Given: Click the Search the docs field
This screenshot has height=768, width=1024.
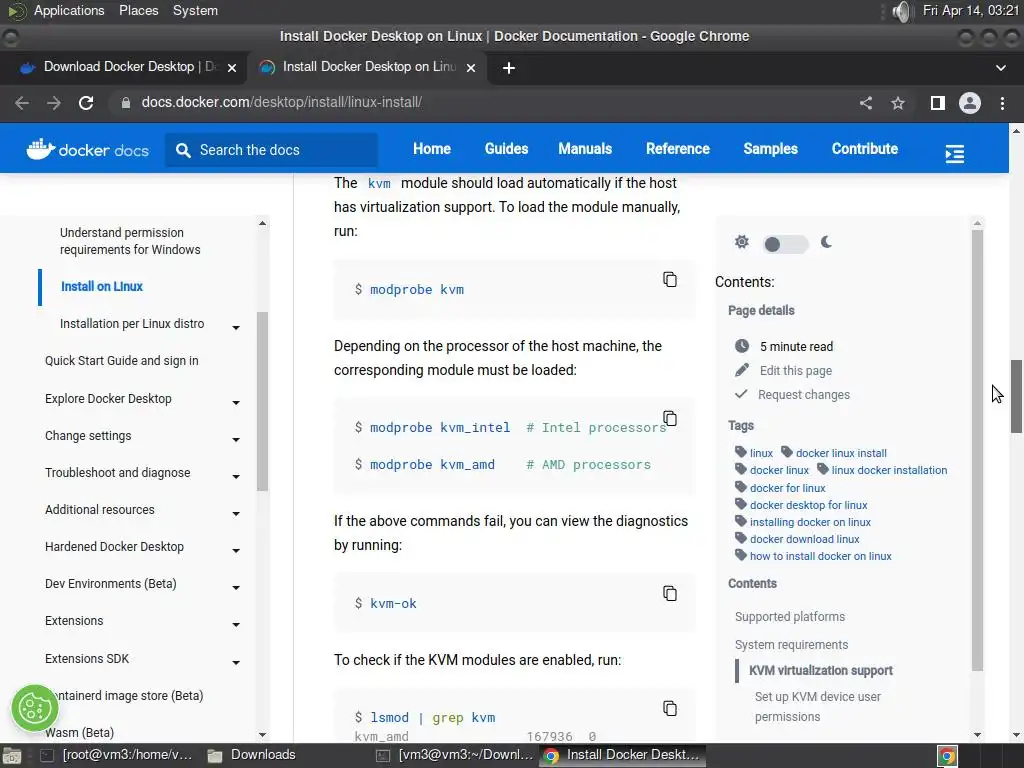Looking at the screenshot, I should [x=272, y=150].
